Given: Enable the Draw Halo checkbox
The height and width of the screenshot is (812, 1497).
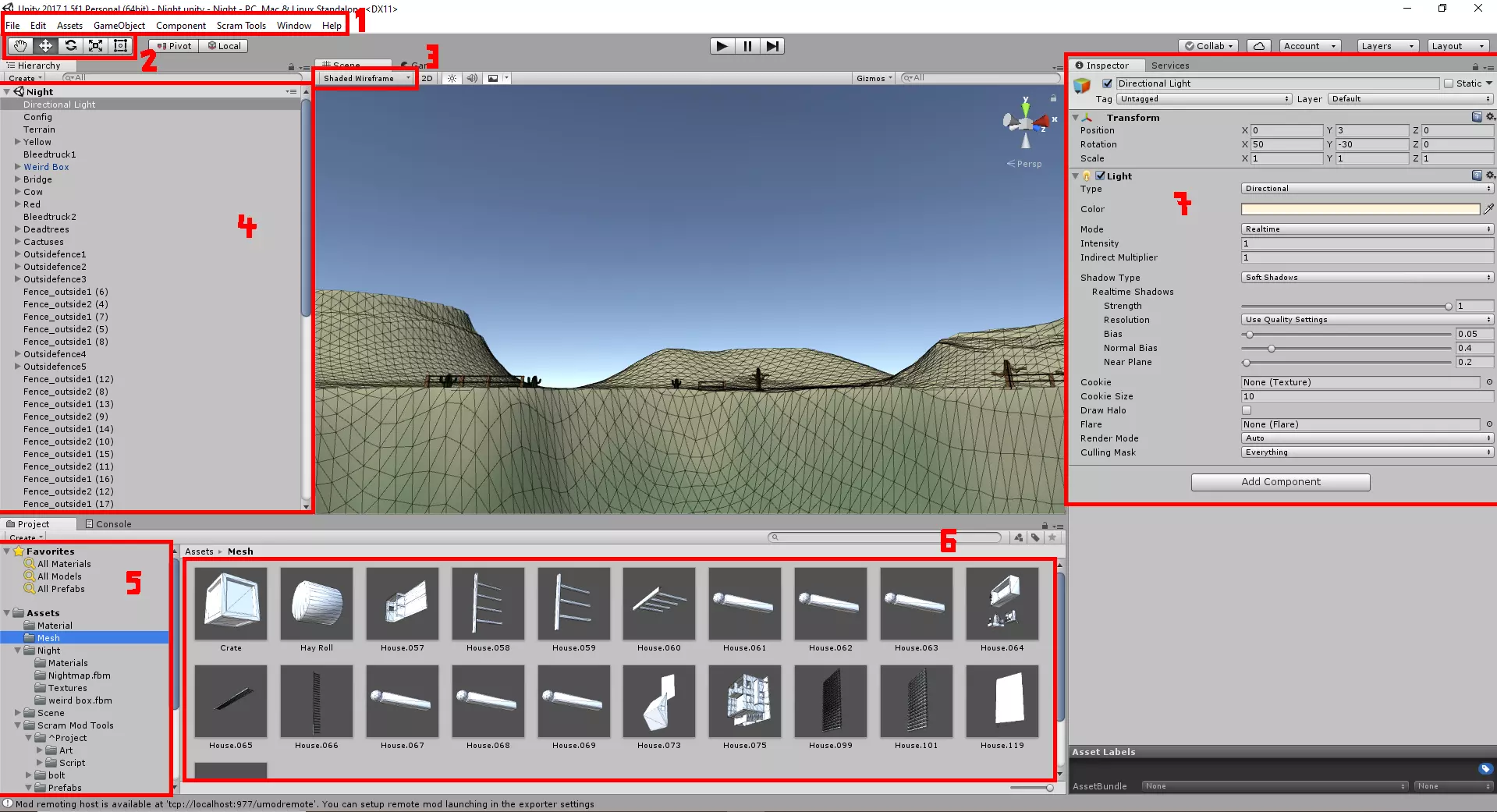Looking at the screenshot, I should coord(1247,410).
